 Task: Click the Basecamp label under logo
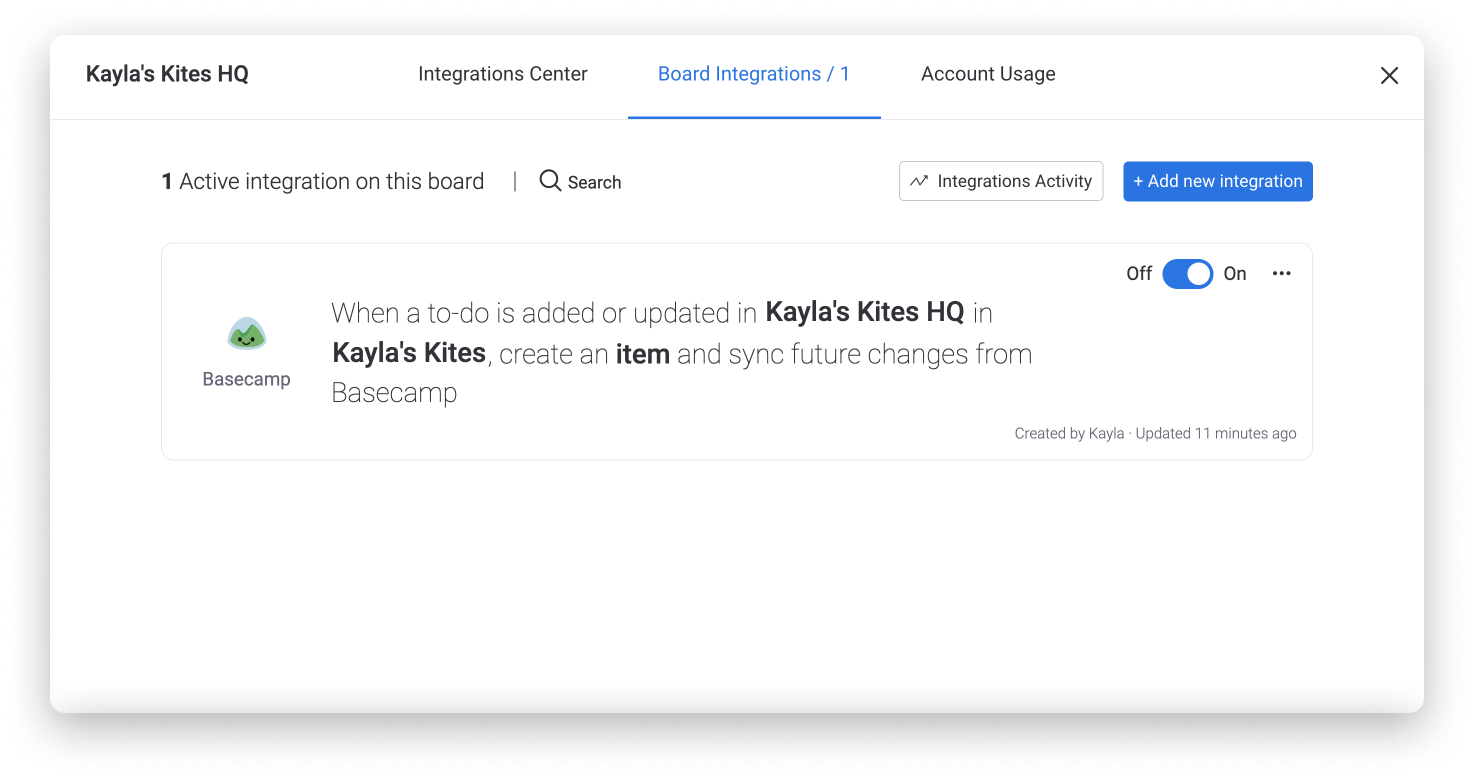(246, 379)
